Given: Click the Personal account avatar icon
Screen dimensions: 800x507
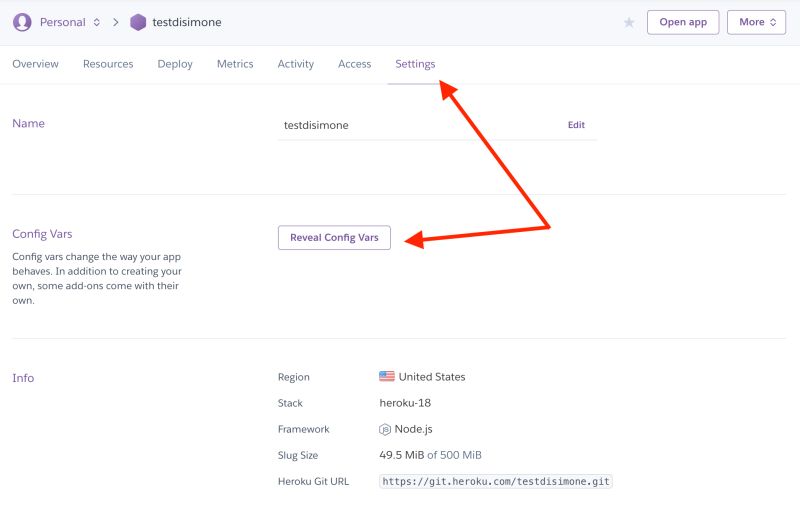Looking at the screenshot, I should pyautogui.click(x=22, y=22).
